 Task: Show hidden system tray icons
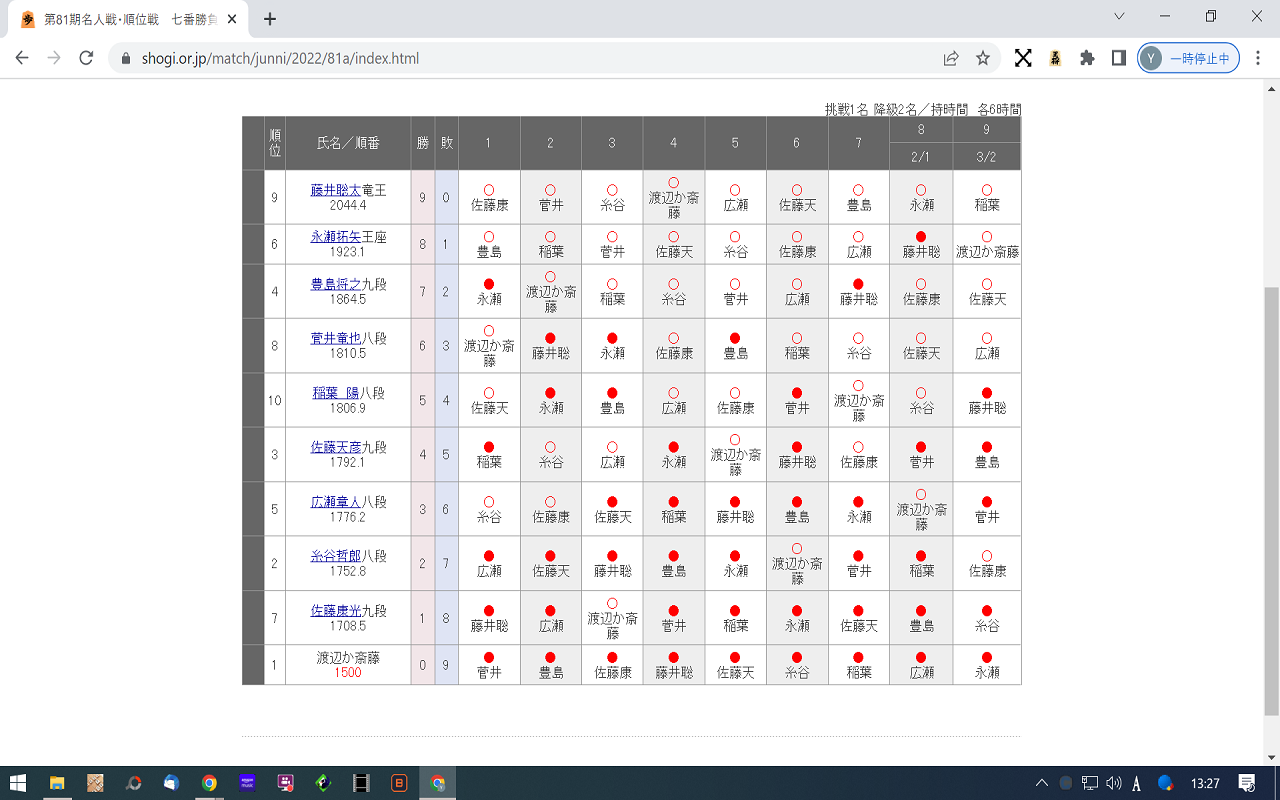coord(1042,783)
